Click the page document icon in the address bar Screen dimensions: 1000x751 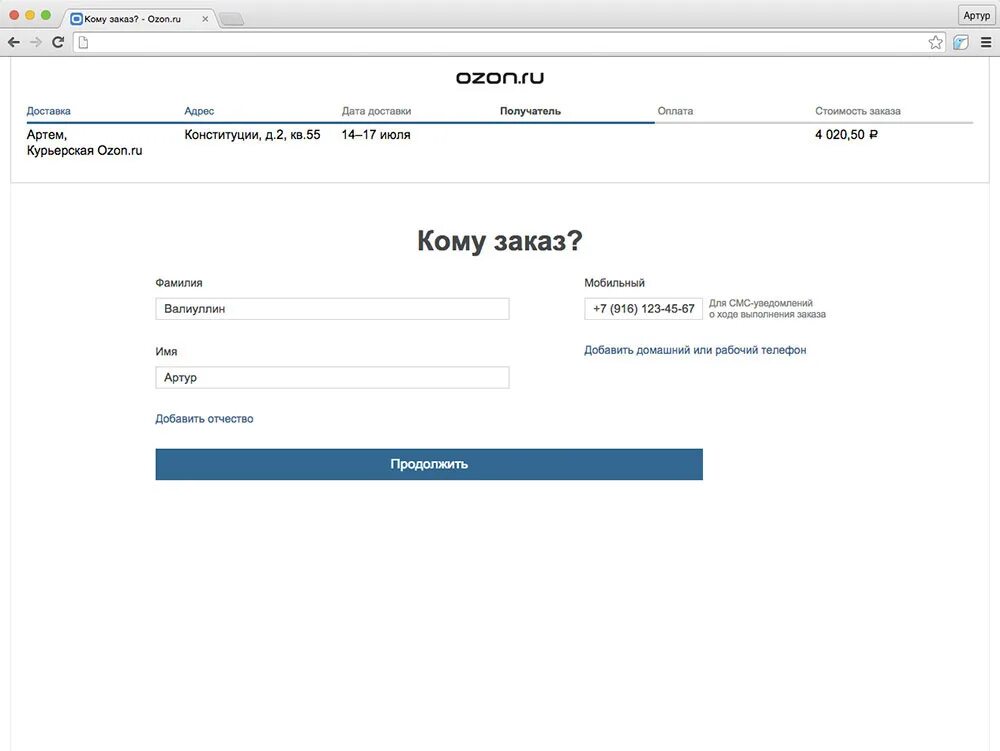(x=86, y=42)
